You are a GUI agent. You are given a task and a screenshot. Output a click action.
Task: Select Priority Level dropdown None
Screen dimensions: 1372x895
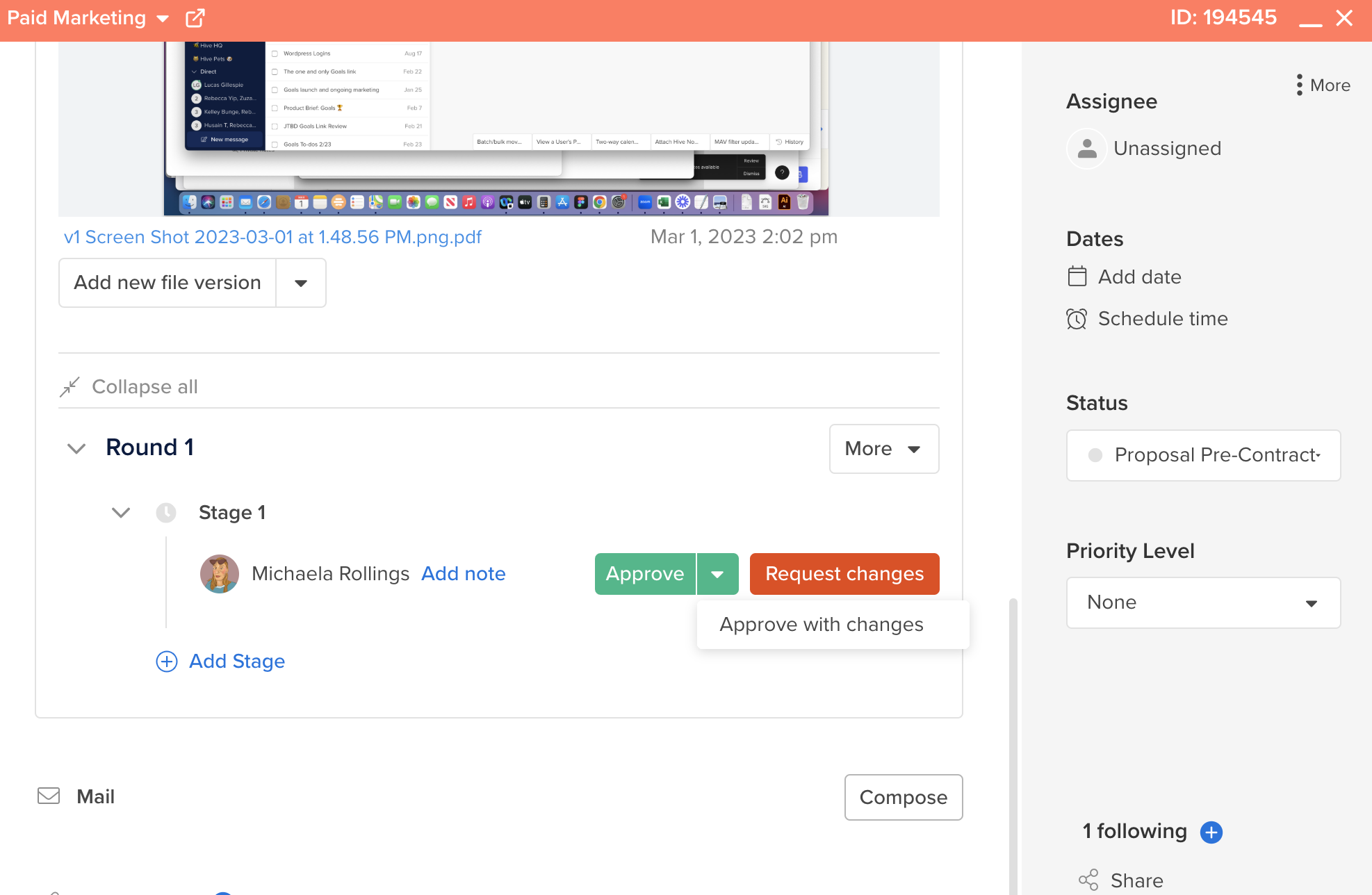1203,603
